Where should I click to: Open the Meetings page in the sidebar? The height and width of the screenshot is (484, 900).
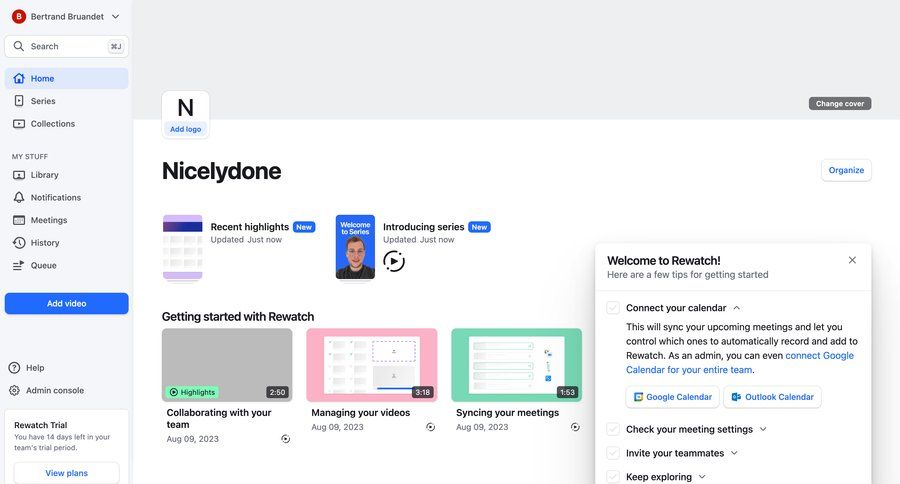(67, 220)
